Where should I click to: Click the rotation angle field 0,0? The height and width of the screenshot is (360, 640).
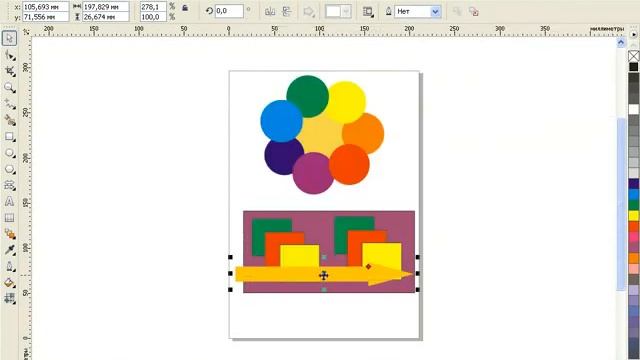pyautogui.click(x=229, y=11)
